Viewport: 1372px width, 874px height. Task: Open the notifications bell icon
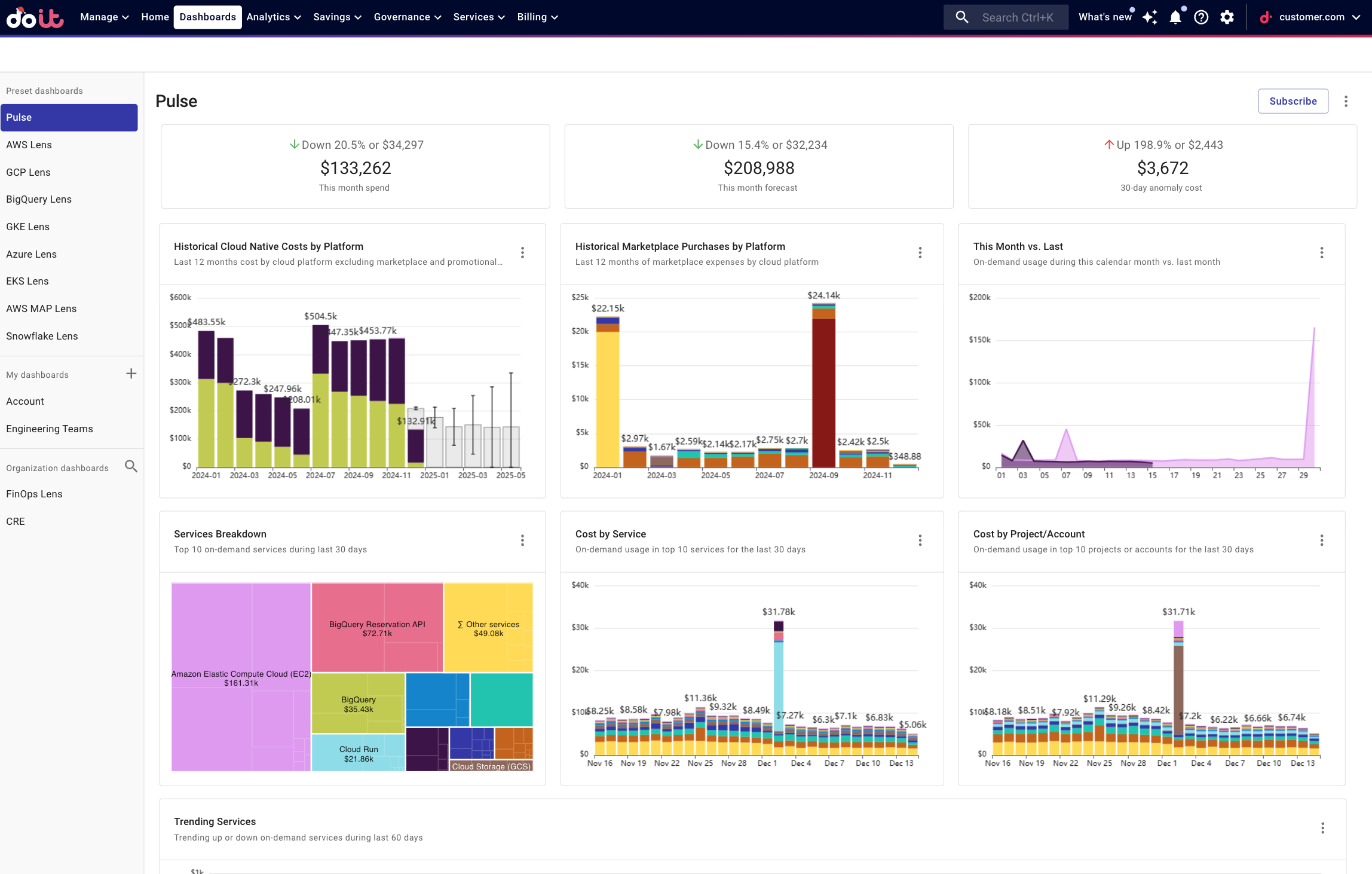pyautogui.click(x=1175, y=17)
